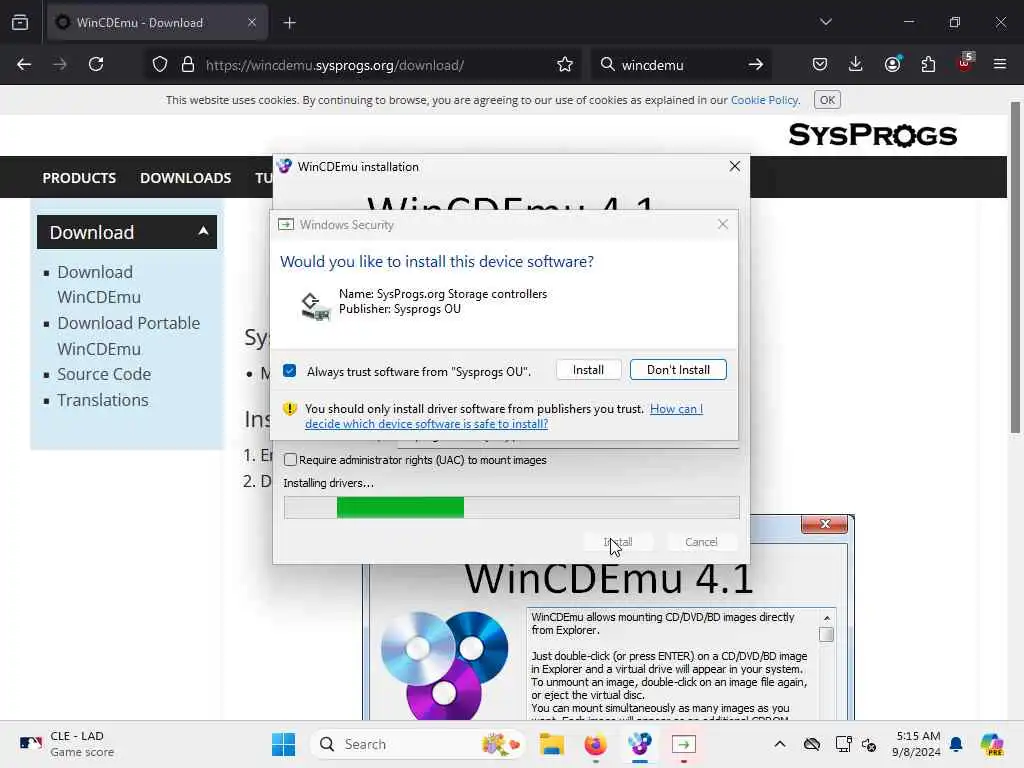Click the search magnifier icon in search box

(x=607, y=65)
